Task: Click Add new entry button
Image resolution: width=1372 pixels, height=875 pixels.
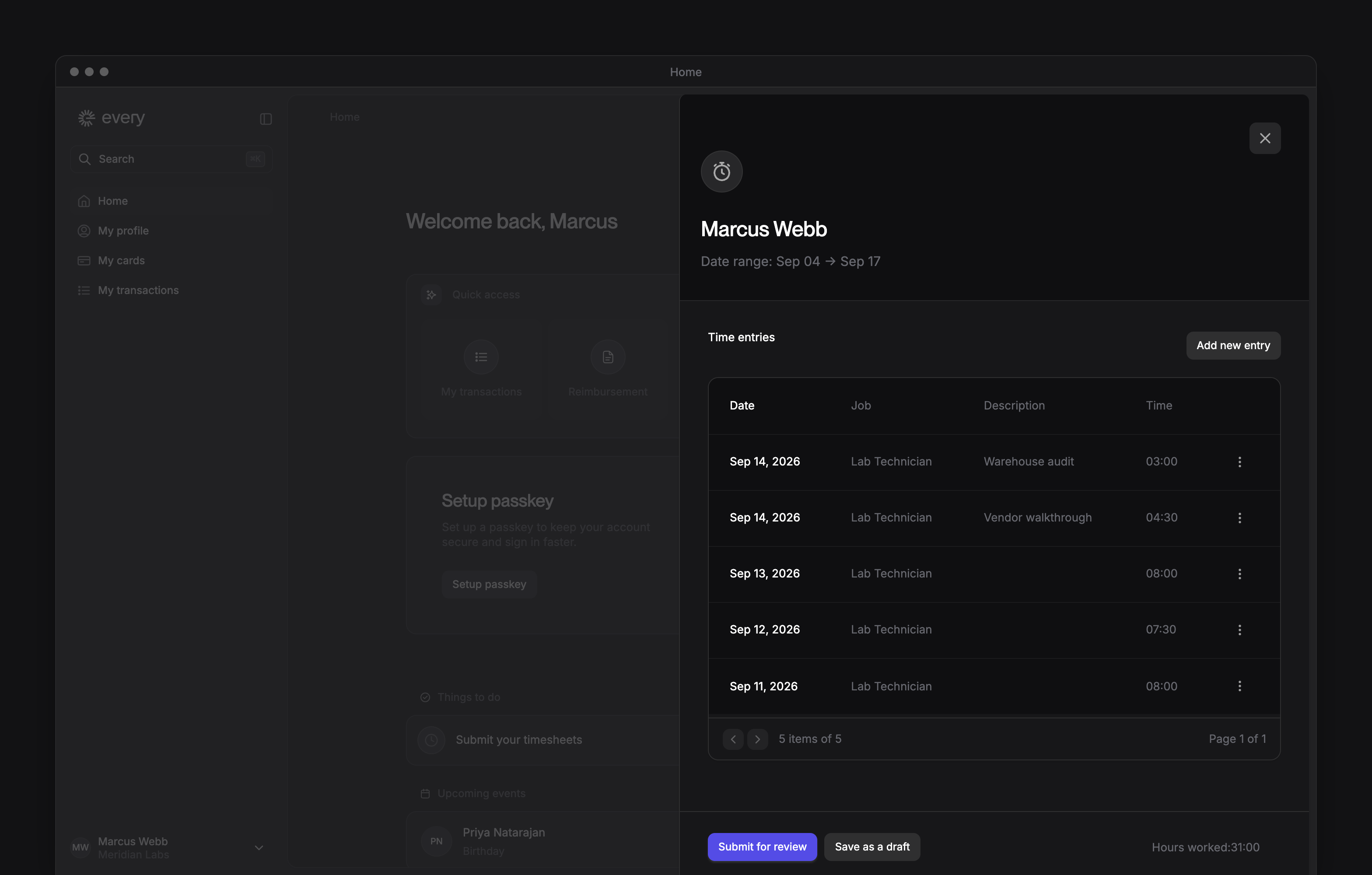Action: point(1233,346)
